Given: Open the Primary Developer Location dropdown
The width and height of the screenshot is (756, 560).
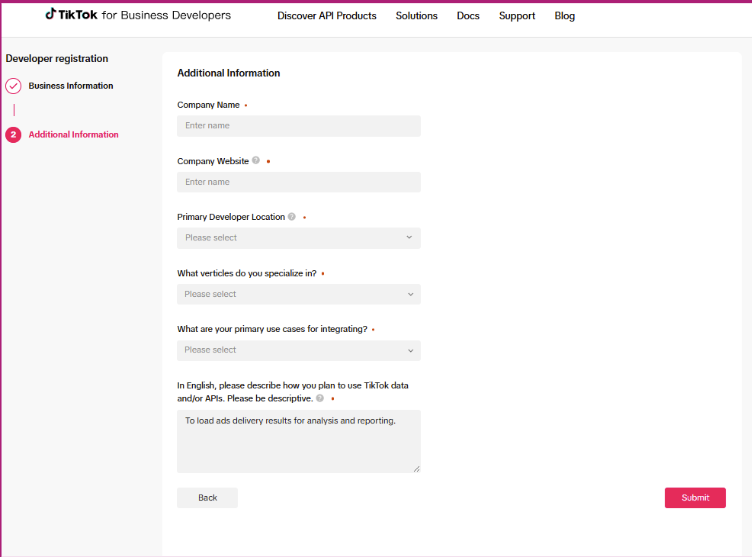Looking at the screenshot, I should click(x=298, y=238).
